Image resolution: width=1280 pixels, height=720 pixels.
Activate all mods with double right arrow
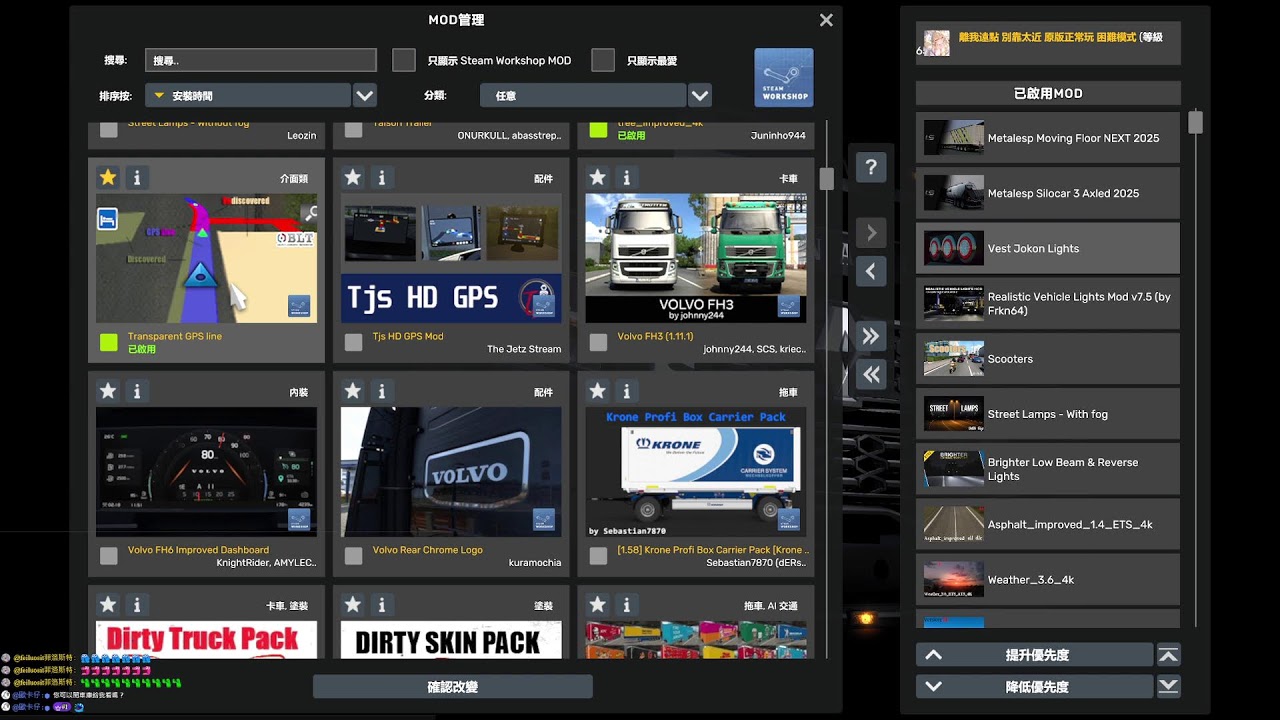click(871, 336)
